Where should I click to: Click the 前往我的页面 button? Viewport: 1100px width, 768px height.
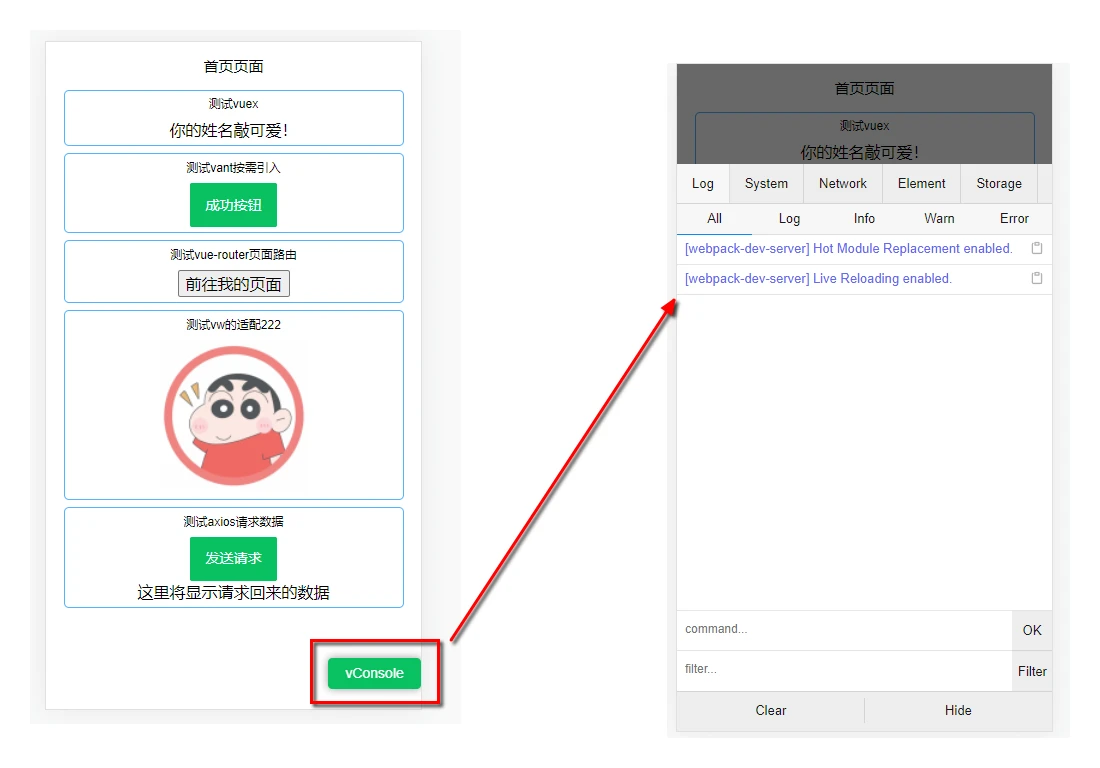(234, 284)
